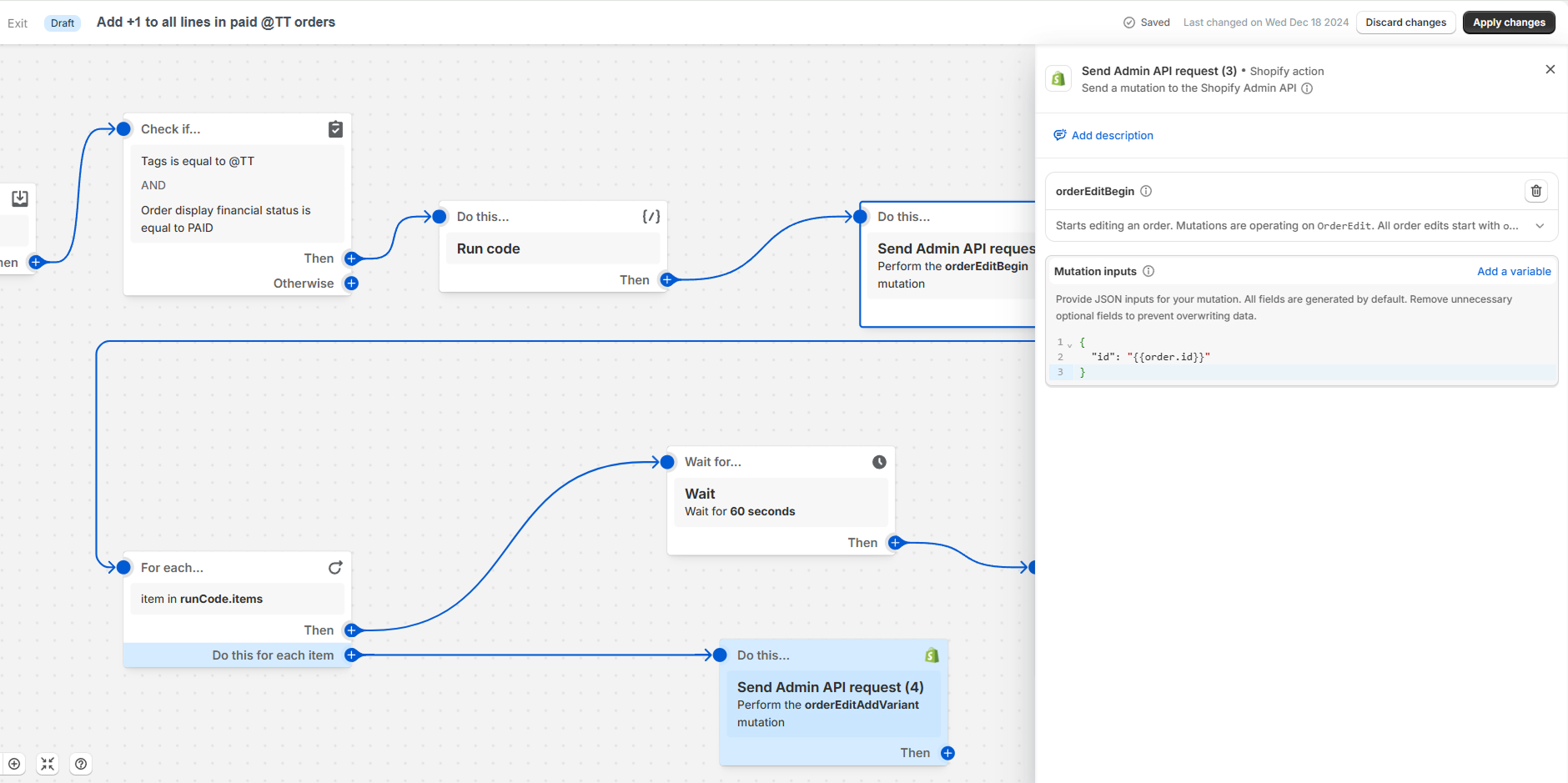
Task: Discard changes to the draft
Action: [1405, 22]
